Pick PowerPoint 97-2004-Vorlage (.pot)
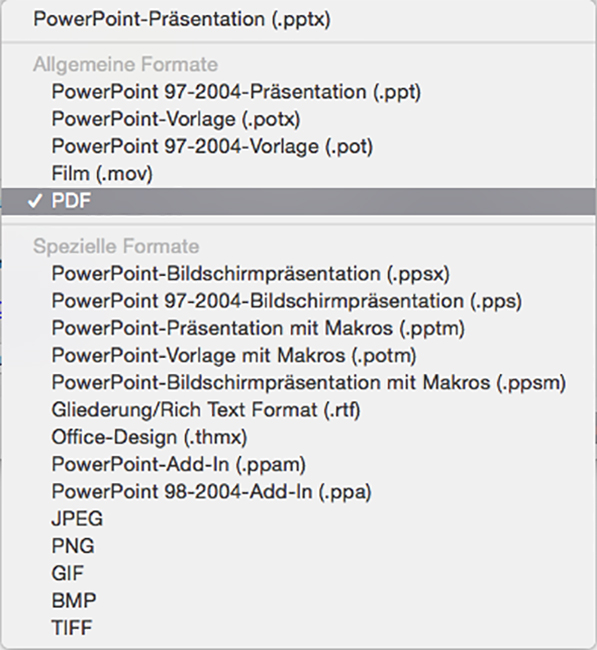This screenshot has width=597, height=650. [x=298, y=146]
